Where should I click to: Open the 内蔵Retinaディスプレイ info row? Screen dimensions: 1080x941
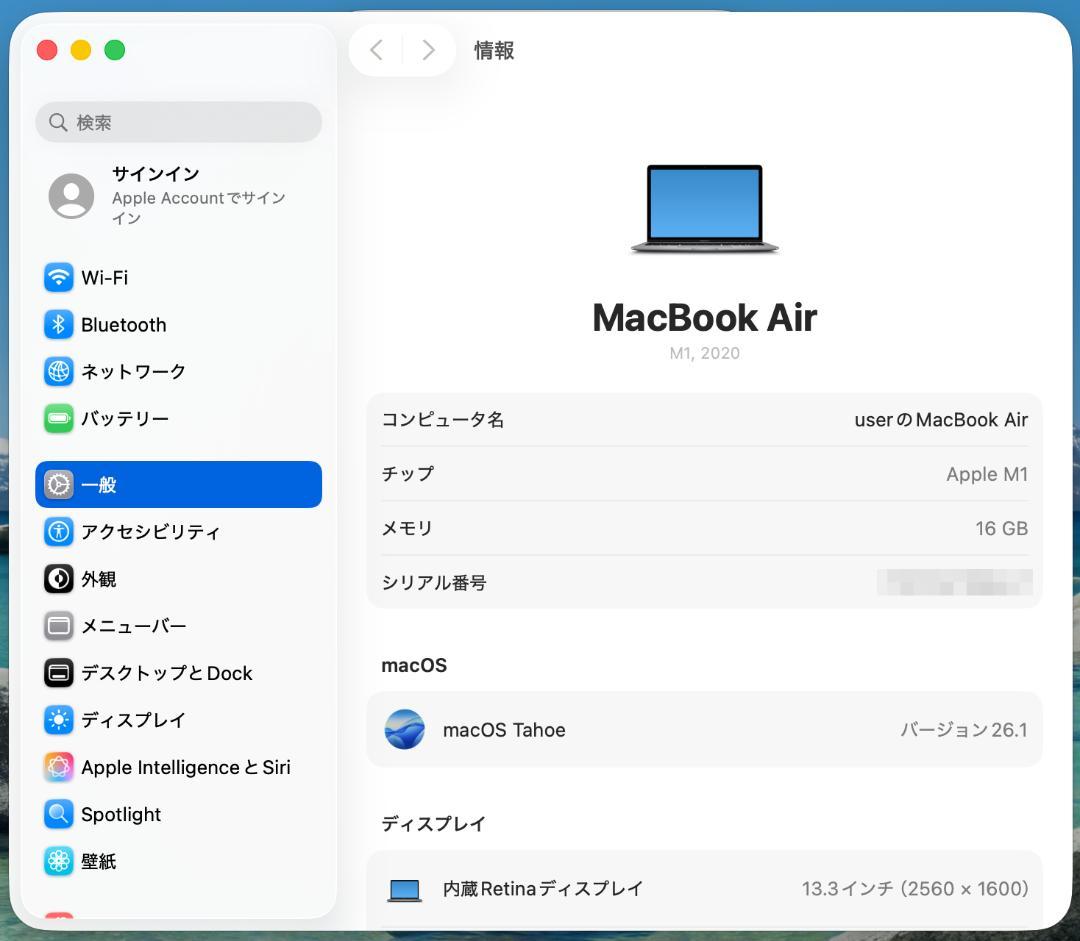704,888
